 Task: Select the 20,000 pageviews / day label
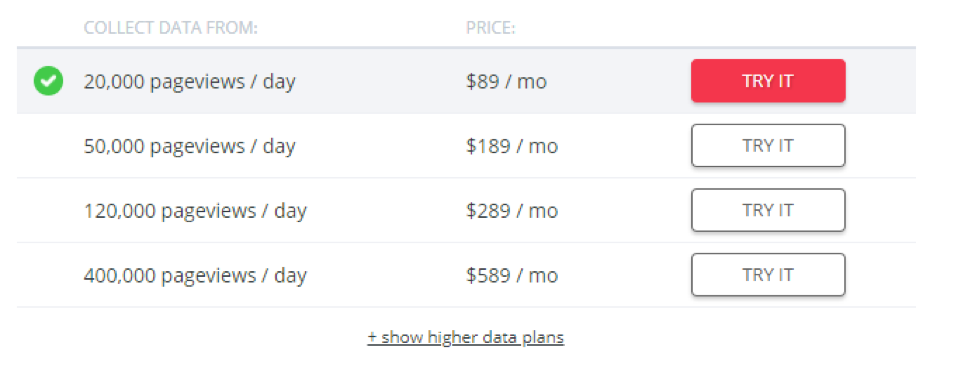(x=190, y=81)
